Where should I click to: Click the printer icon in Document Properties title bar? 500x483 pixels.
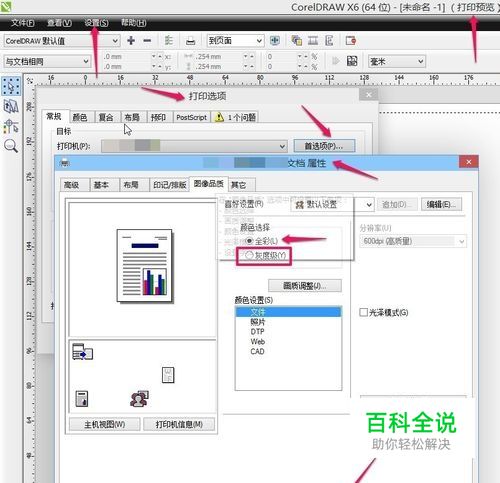pyautogui.click(x=65, y=163)
